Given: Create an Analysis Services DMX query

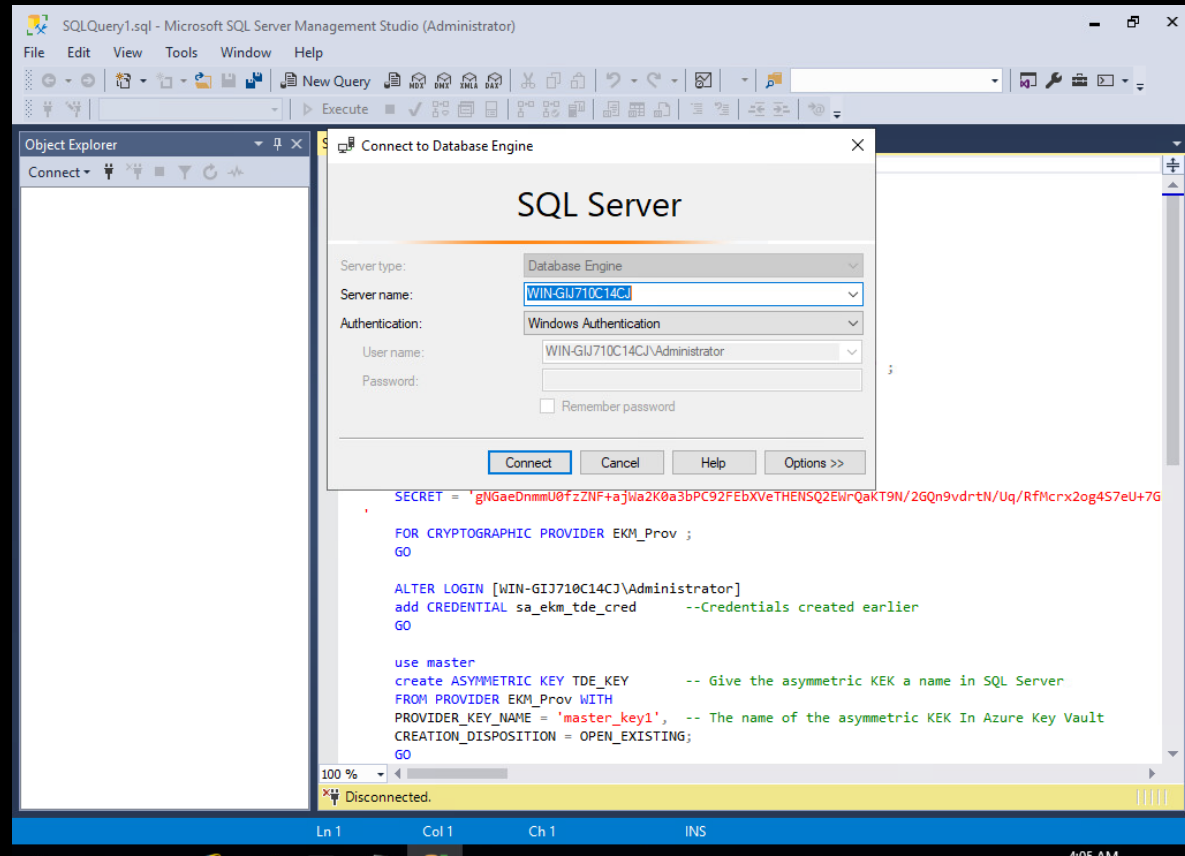Looking at the screenshot, I should point(444,81).
